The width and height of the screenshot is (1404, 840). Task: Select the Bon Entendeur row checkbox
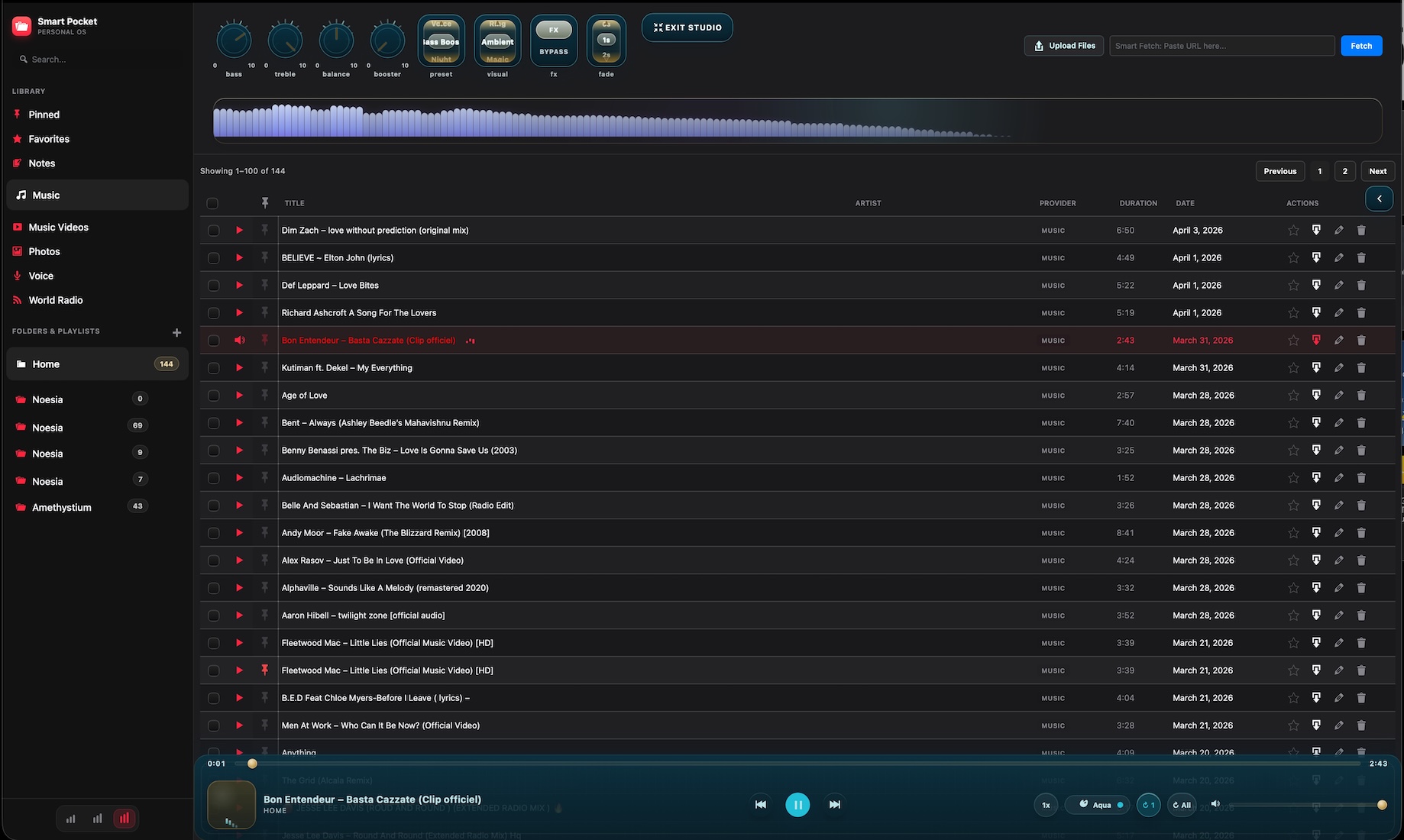click(x=213, y=341)
